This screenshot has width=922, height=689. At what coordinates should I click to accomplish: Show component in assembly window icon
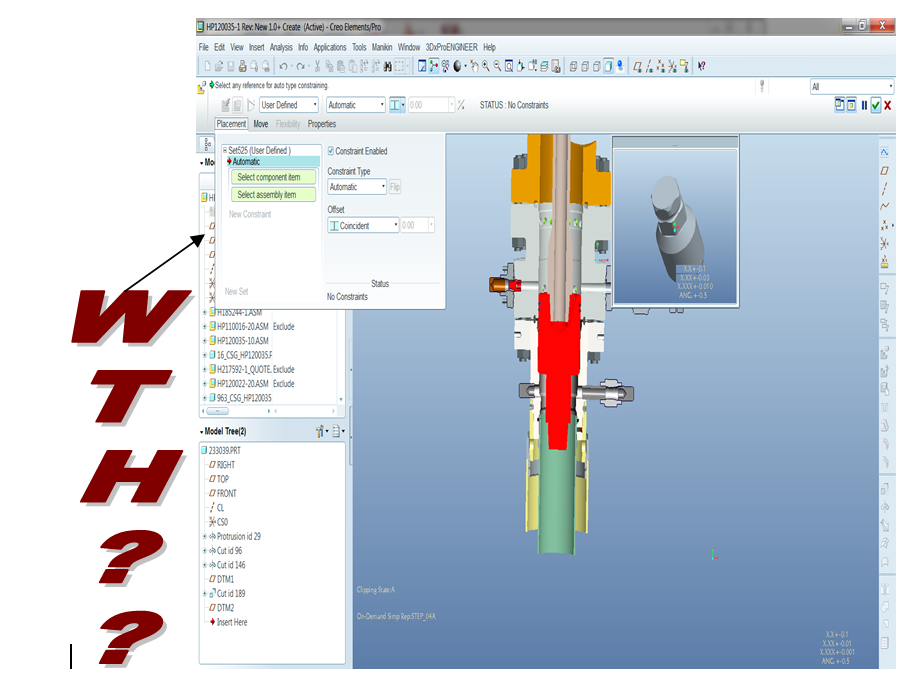click(x=851, y=105)
